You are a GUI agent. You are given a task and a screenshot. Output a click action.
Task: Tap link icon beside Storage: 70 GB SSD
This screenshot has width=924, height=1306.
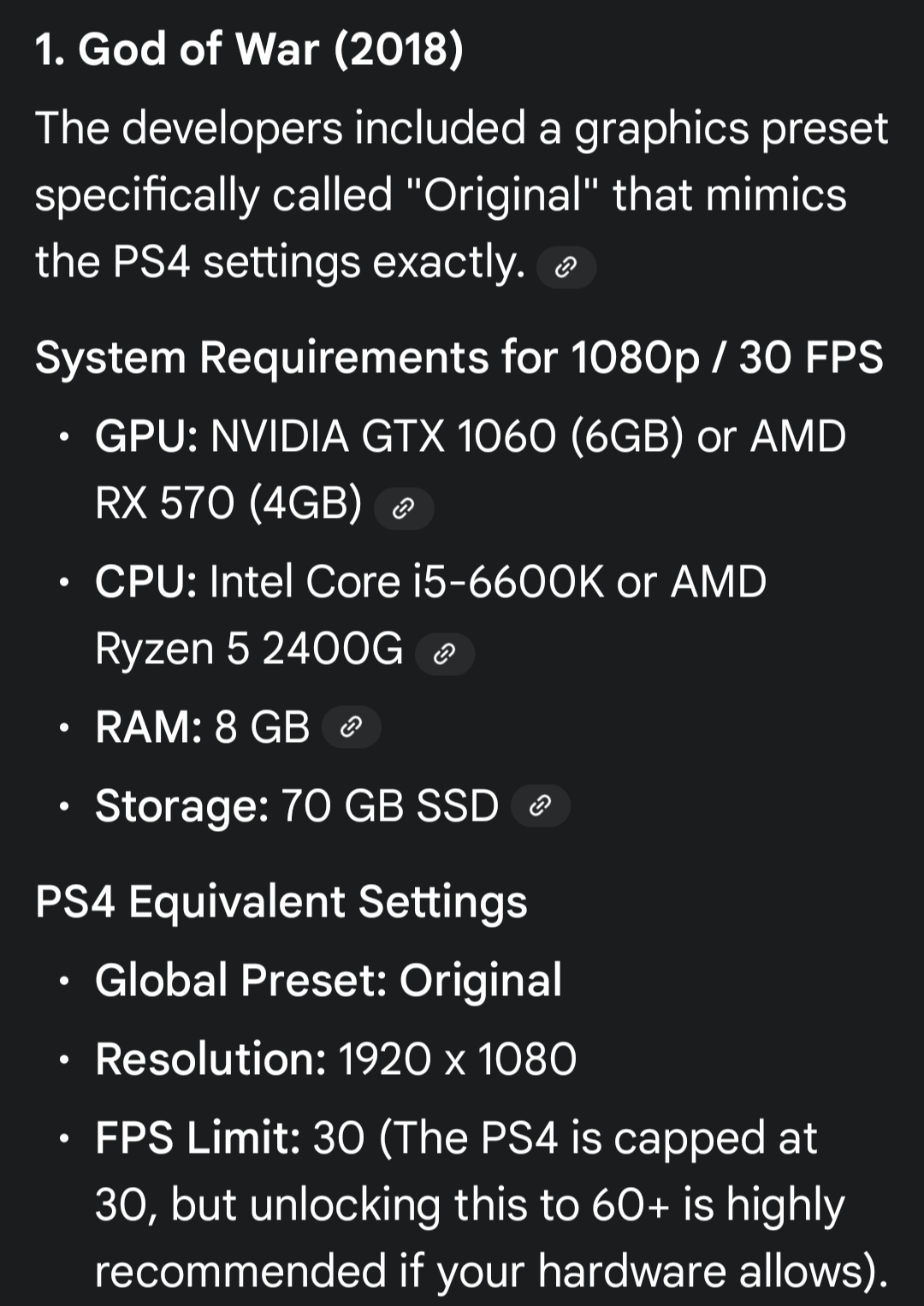pyautogui.click(x=540, y=805)
